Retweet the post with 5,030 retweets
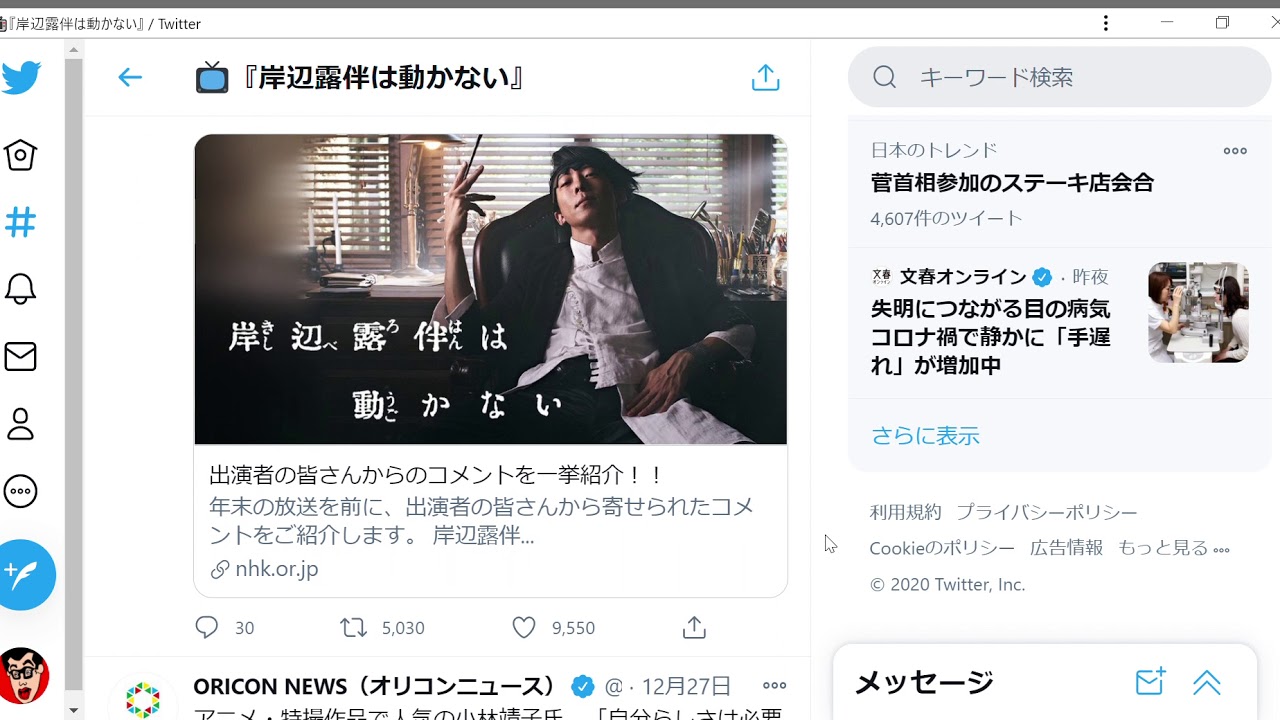1280x720 pixels. 353,627
